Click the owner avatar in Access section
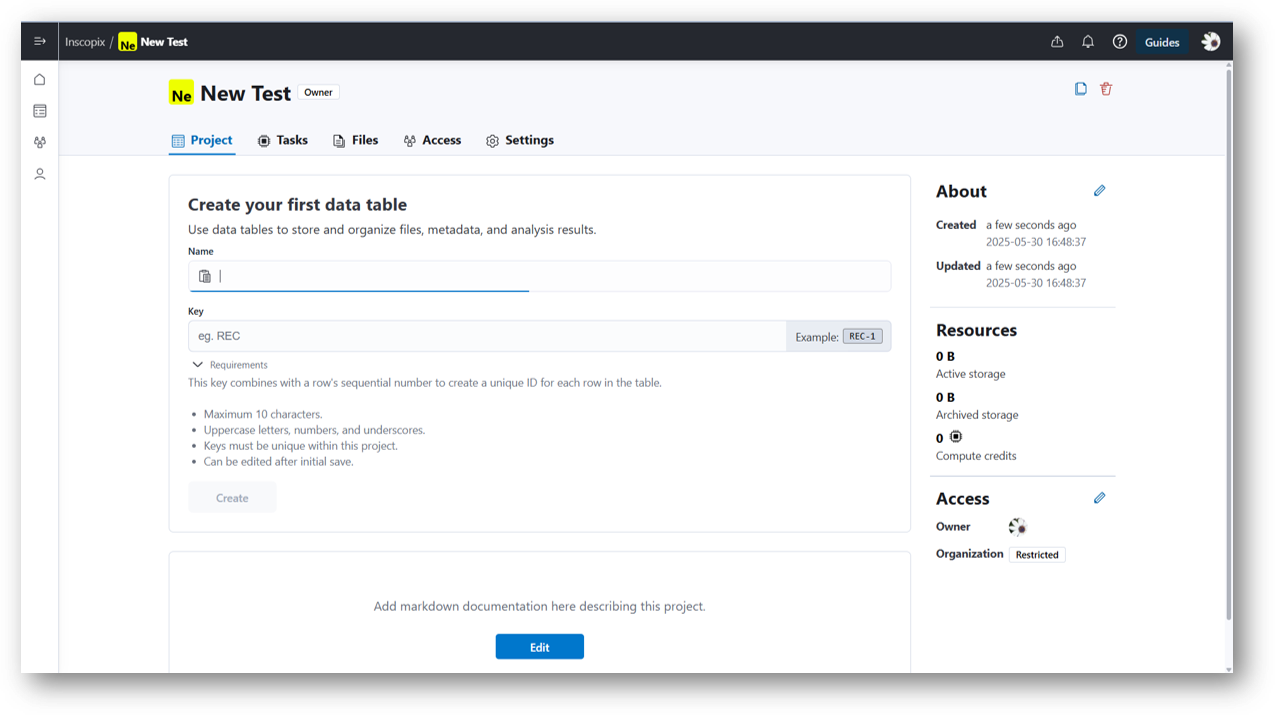The image size is (1275, 715). pyautogui.click(x=1017, y=527)
